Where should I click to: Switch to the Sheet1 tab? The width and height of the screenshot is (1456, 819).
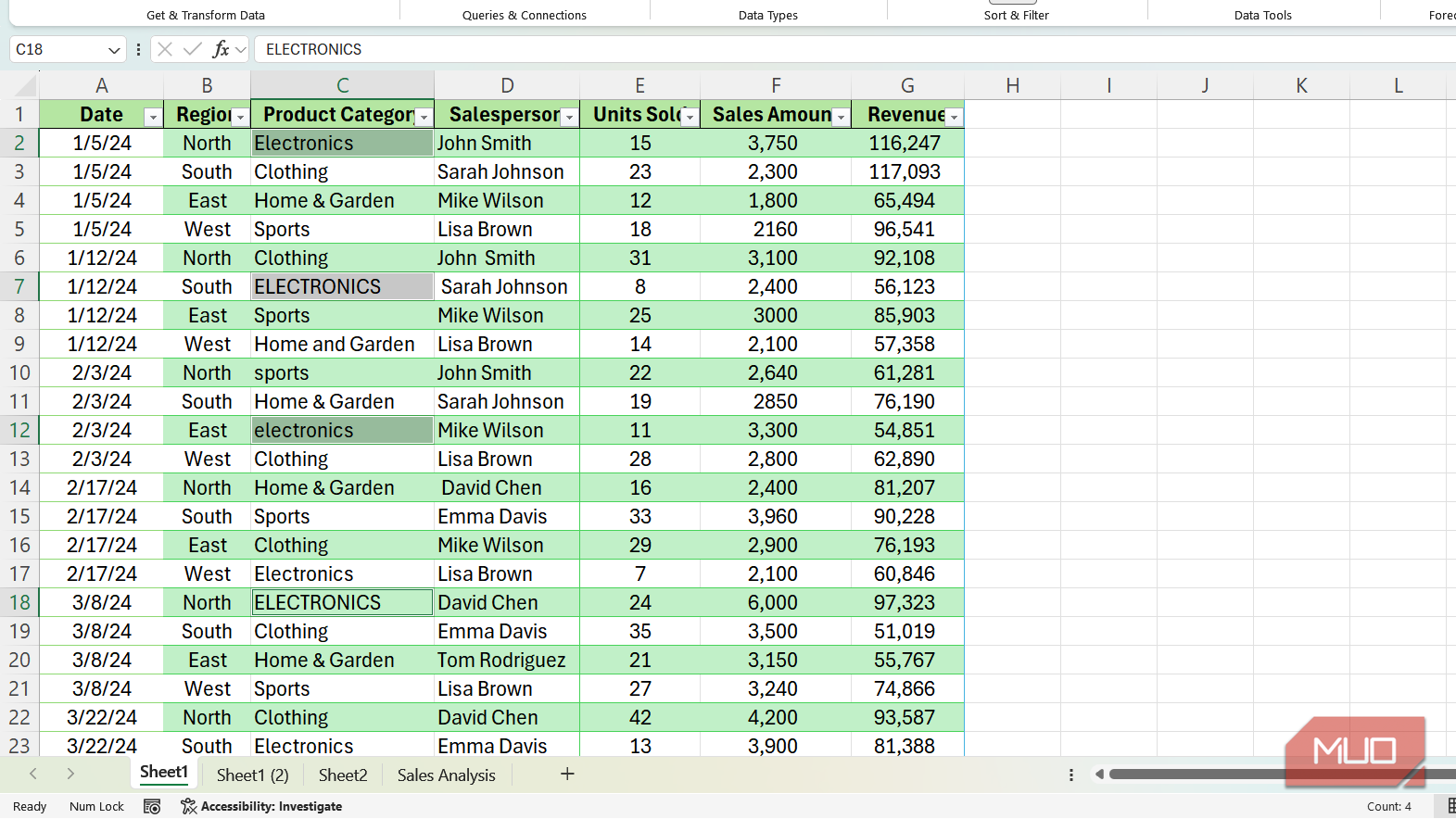tap(164, 773)
